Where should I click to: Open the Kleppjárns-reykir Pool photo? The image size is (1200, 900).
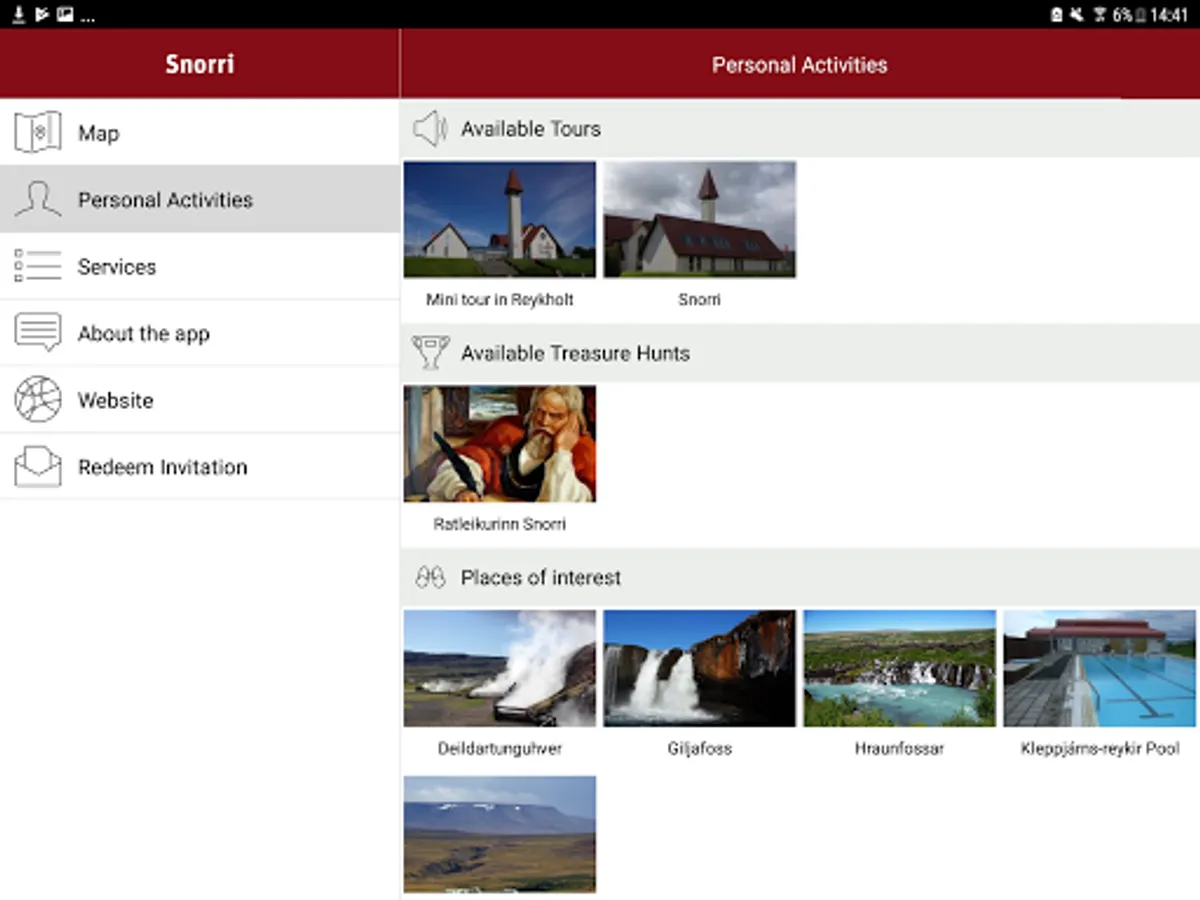click(x=1100, y=668)
